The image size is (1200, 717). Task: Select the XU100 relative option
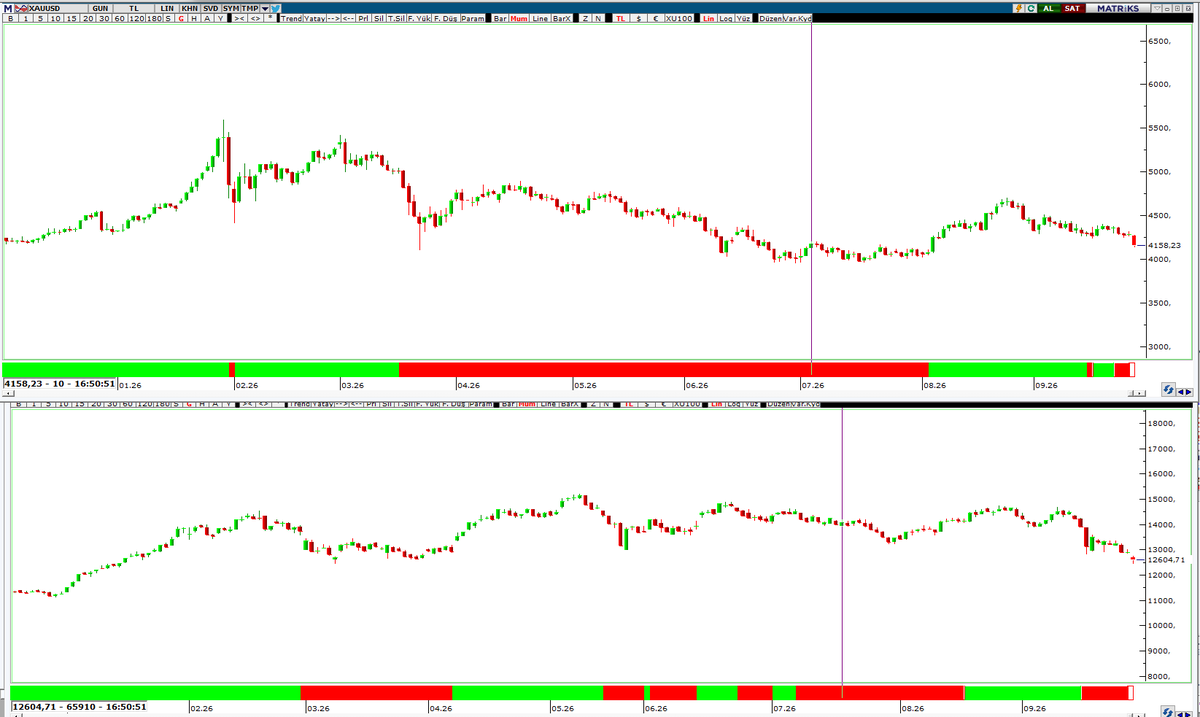[679, 19]
